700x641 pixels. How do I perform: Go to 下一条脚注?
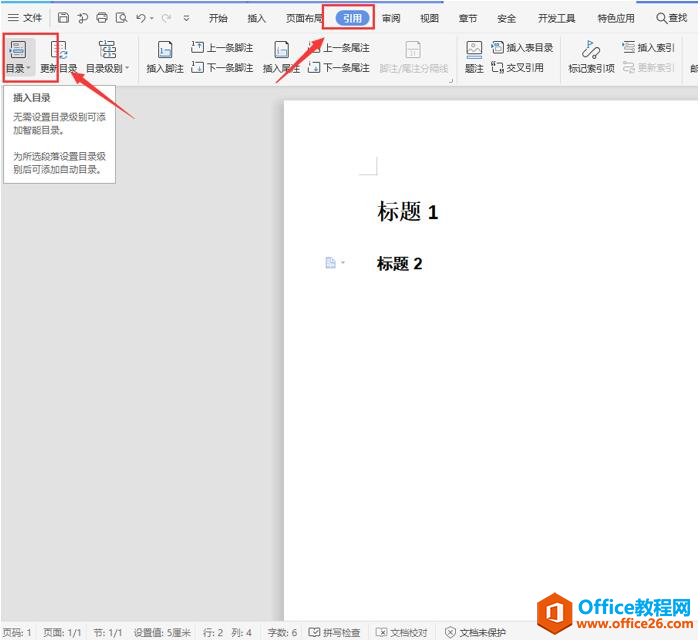tap(222, 68)
